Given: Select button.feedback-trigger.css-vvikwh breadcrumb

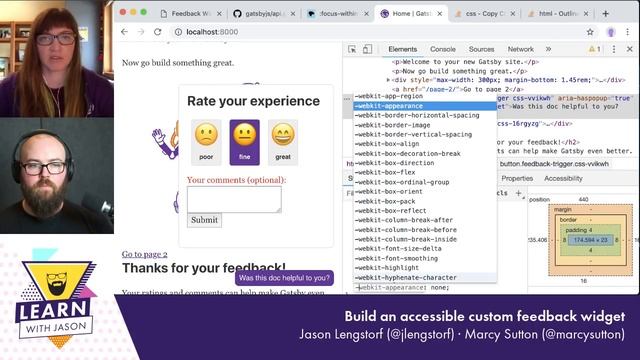Looking at the screenshot, I should pos(554,164).
